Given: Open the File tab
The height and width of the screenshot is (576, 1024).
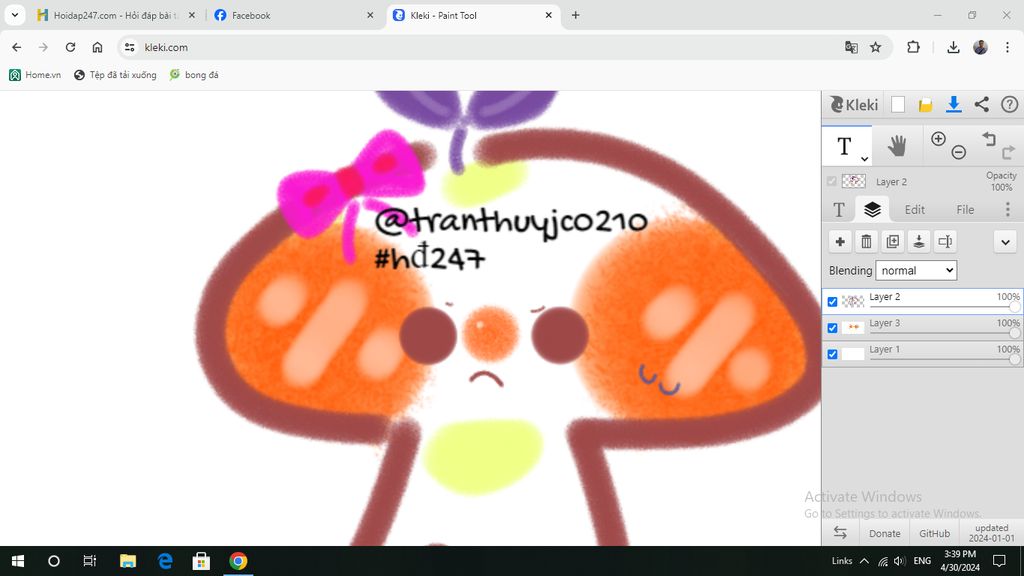Looking at the screenshot, I should pyautogui.click(x=965, y=210).
